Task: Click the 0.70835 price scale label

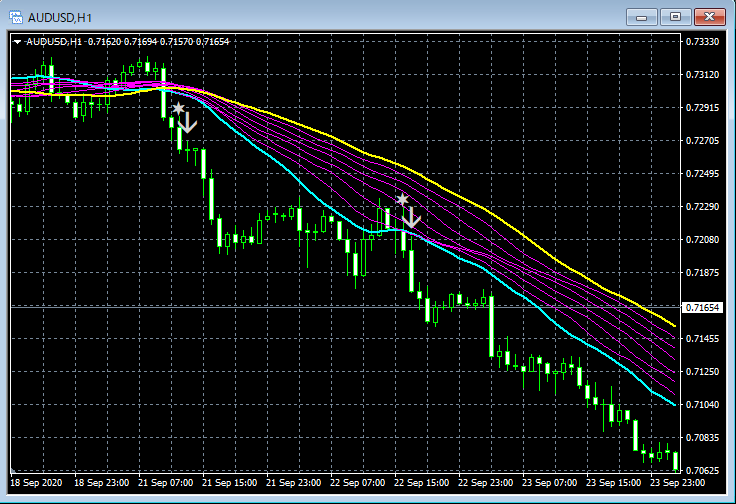Action: (702, 438)
